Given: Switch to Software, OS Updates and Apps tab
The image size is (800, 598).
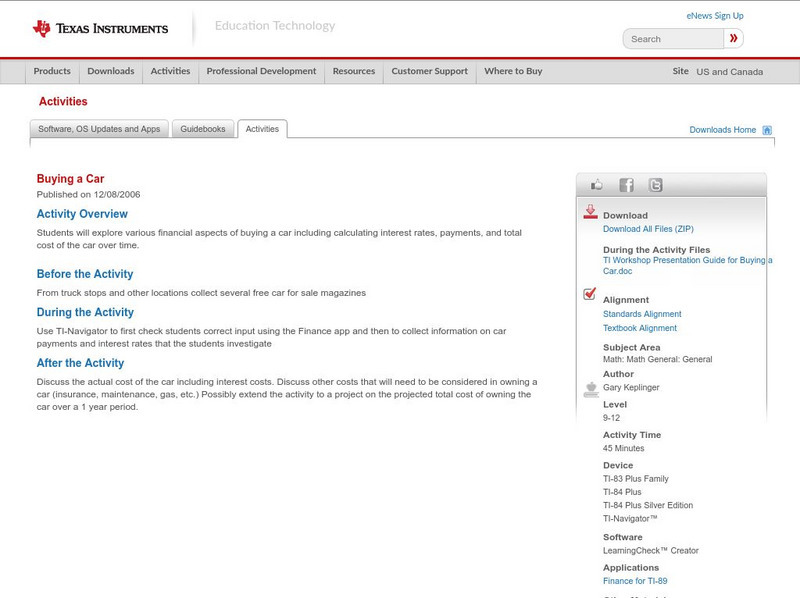Looking at the screenshot, I should pyautogui.click(x=99, y=129).
